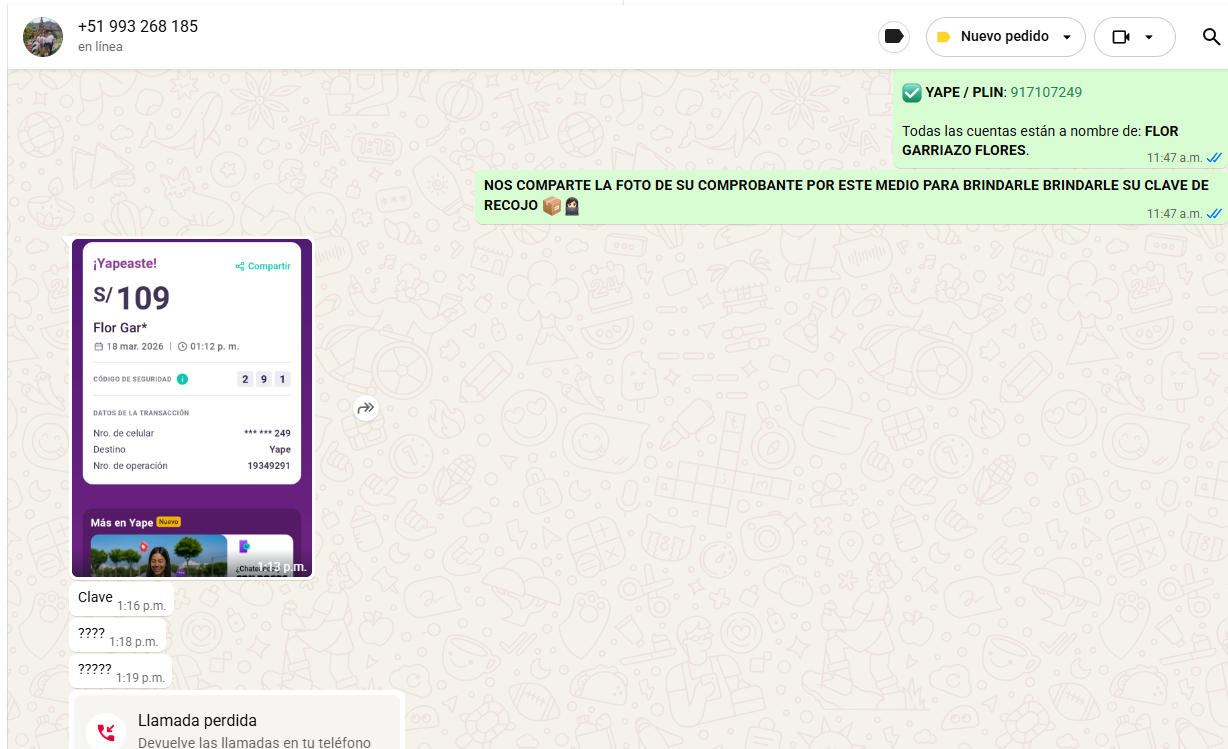Click the black label tag icon
This screenshot has width=1228, height=749.
pyautogui.click(x=894, y=37)
